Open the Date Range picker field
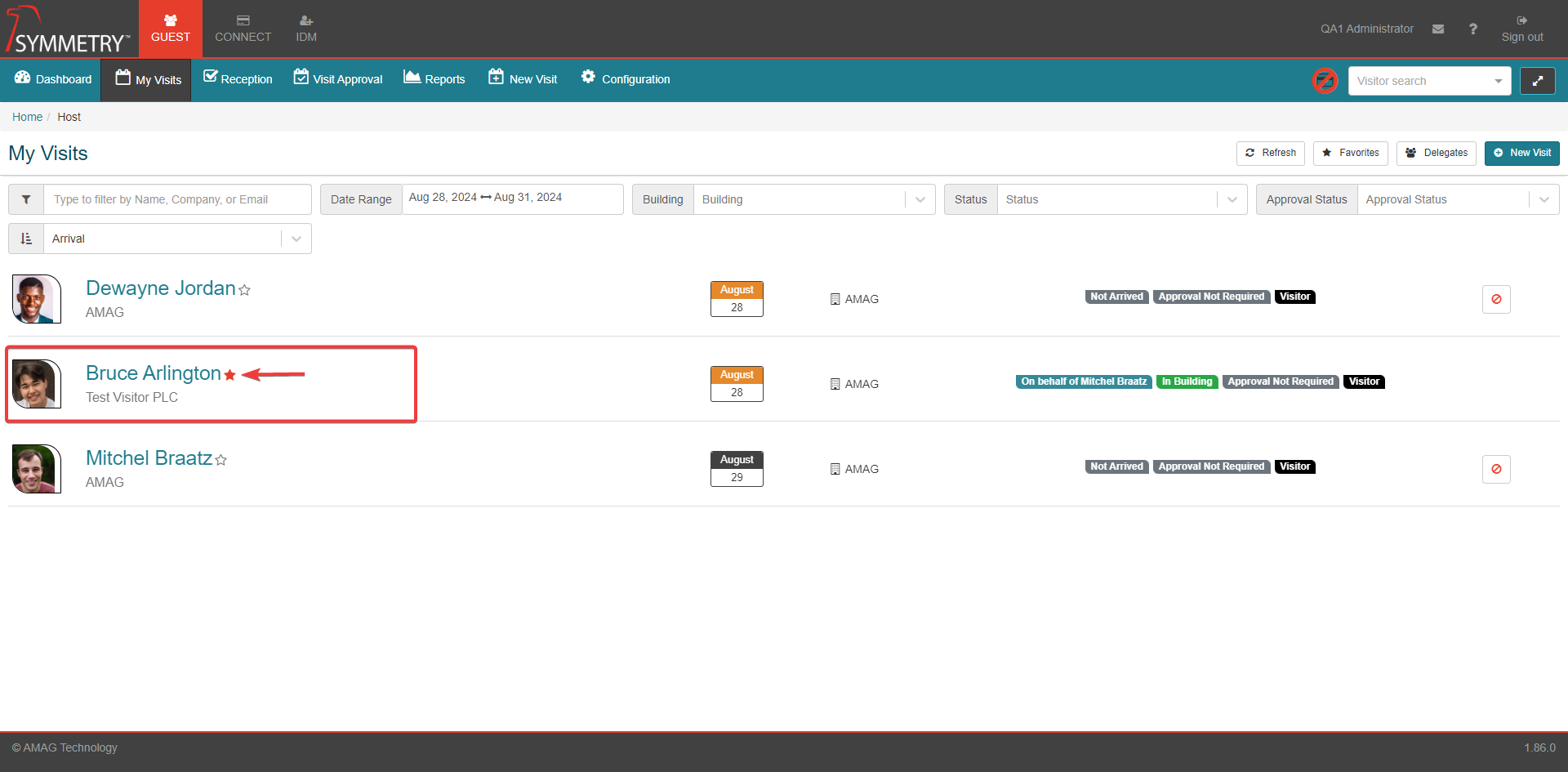 [513, 199]
